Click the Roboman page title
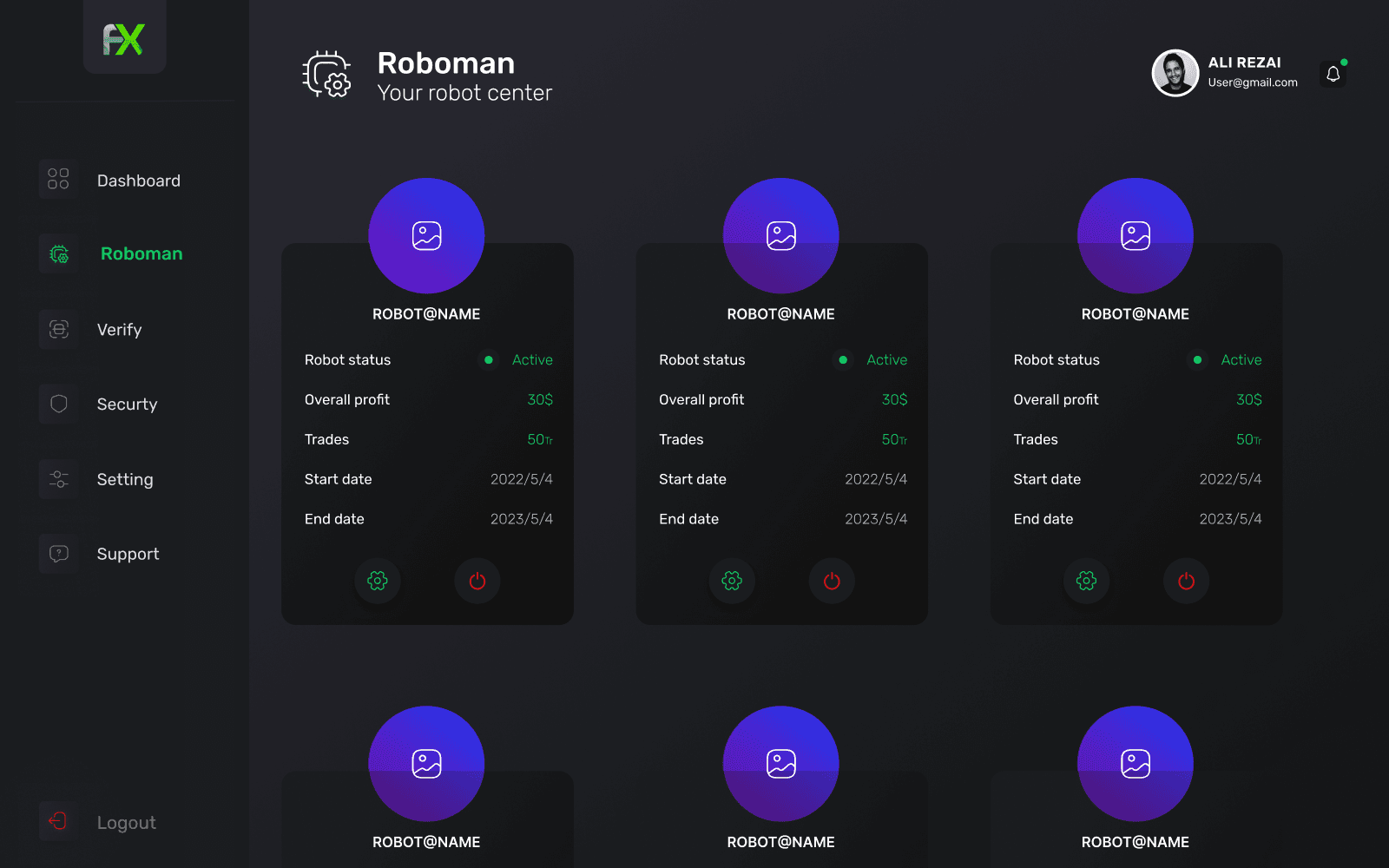Viewport: 1389px width, 868px height. tap(446, 63)
